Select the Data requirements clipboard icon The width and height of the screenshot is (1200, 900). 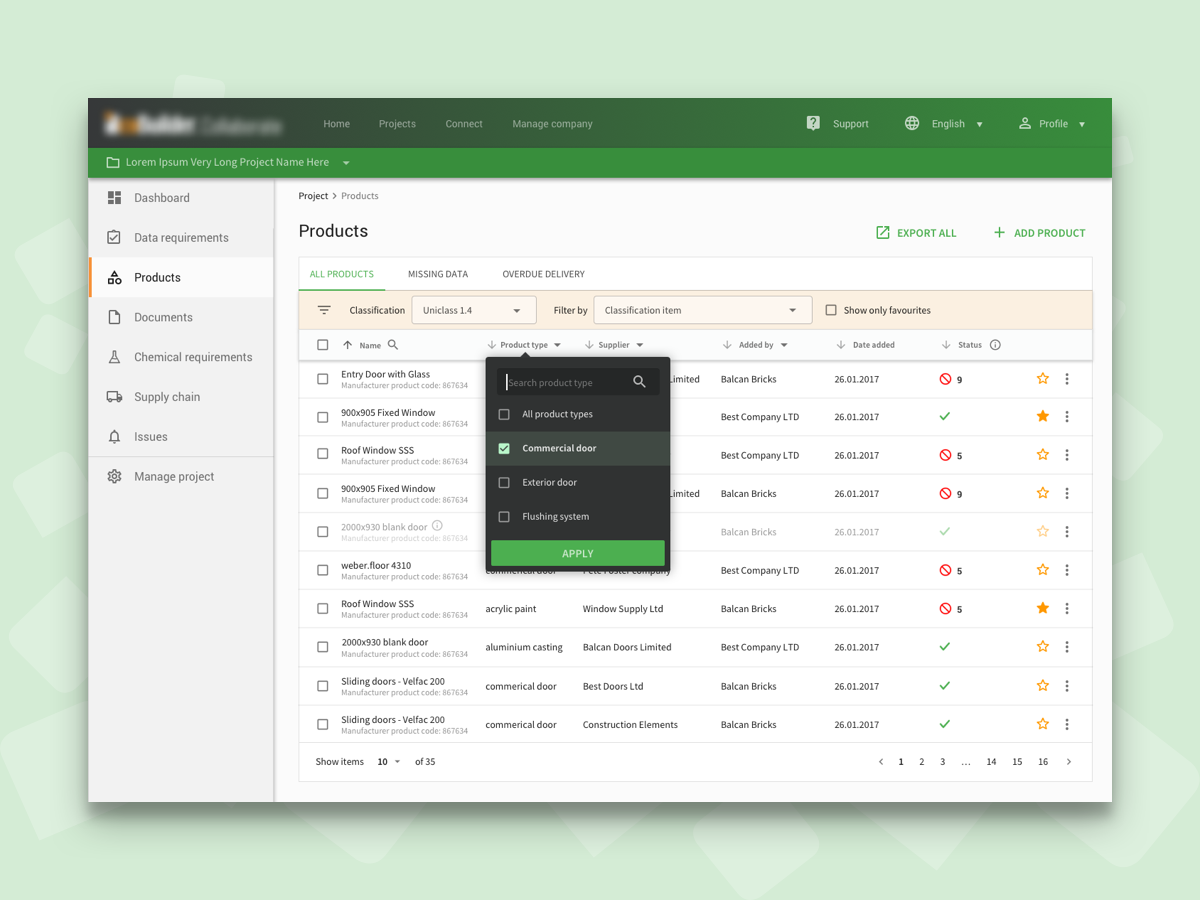[114, 237]
